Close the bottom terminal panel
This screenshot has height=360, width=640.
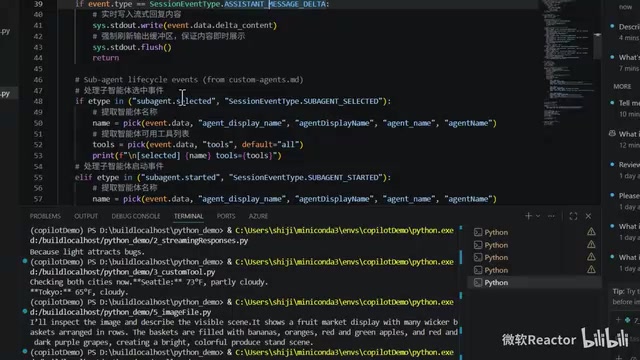[x=588, y=216]
